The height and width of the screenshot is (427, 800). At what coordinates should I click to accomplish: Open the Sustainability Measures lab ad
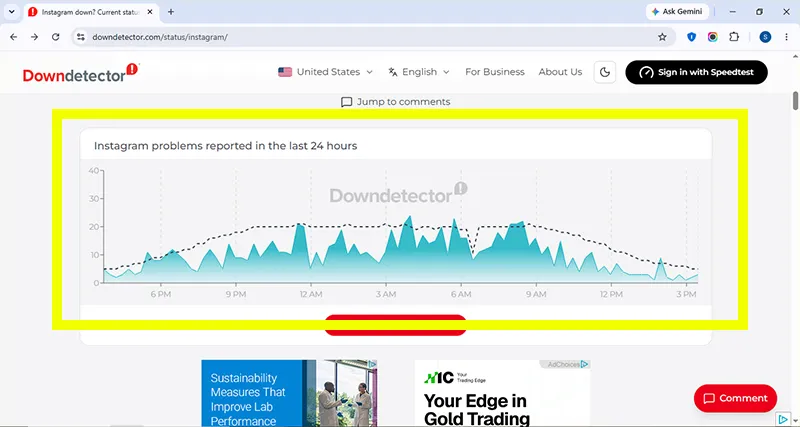coord(289,393)
